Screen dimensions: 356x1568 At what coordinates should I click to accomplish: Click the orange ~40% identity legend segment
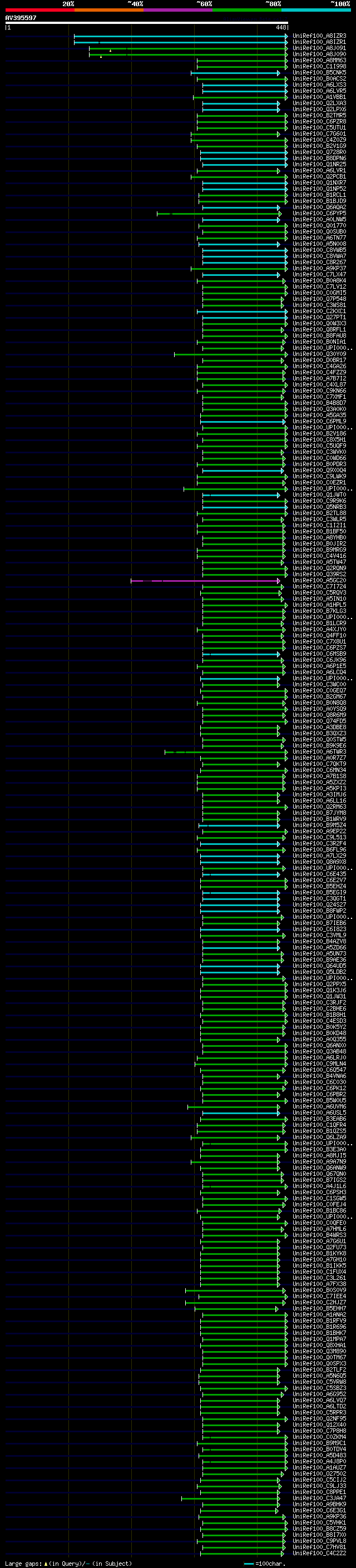(109, 10)
